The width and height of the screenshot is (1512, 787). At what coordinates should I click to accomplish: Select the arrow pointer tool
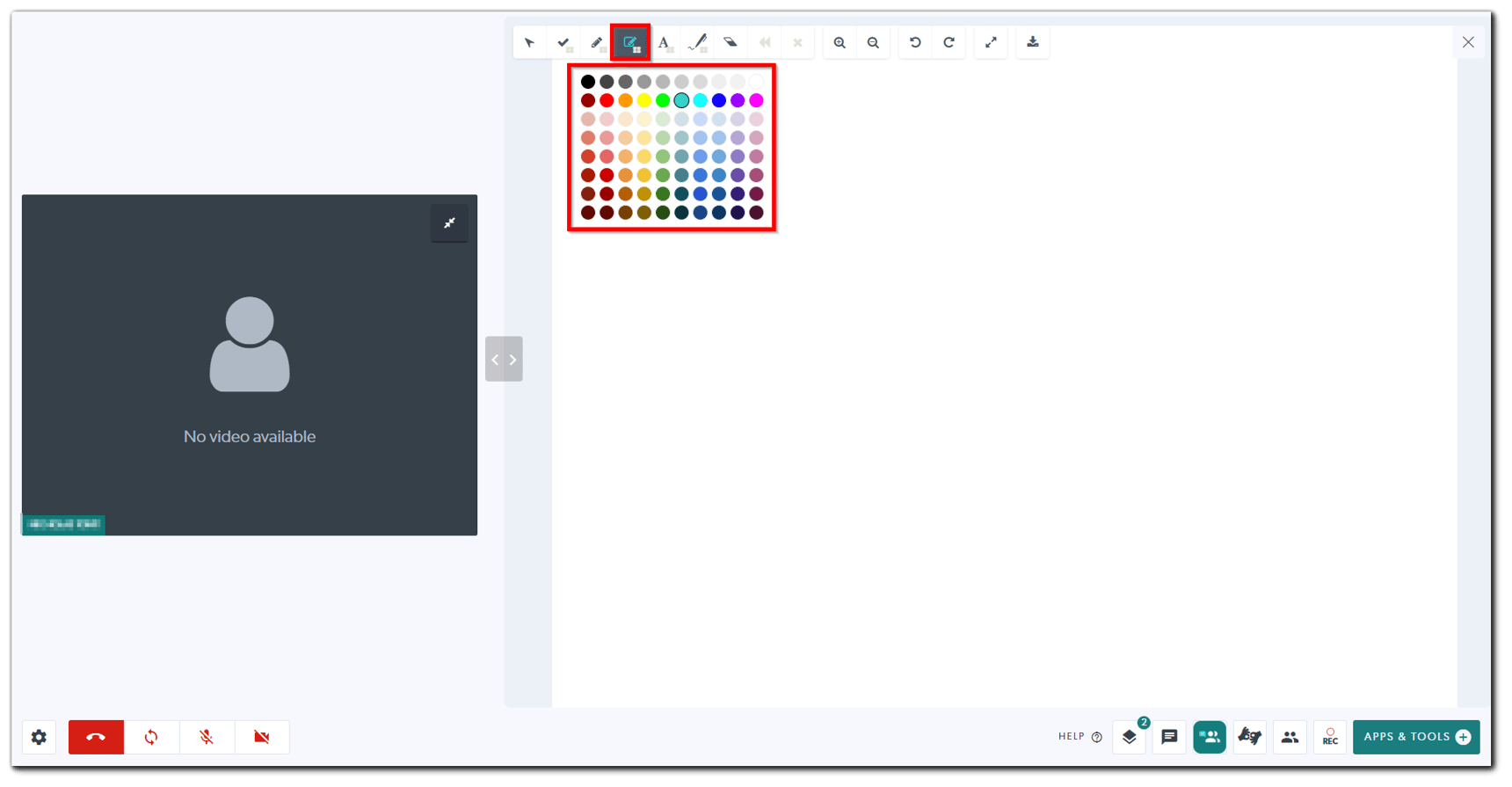(x=529, y=42)
